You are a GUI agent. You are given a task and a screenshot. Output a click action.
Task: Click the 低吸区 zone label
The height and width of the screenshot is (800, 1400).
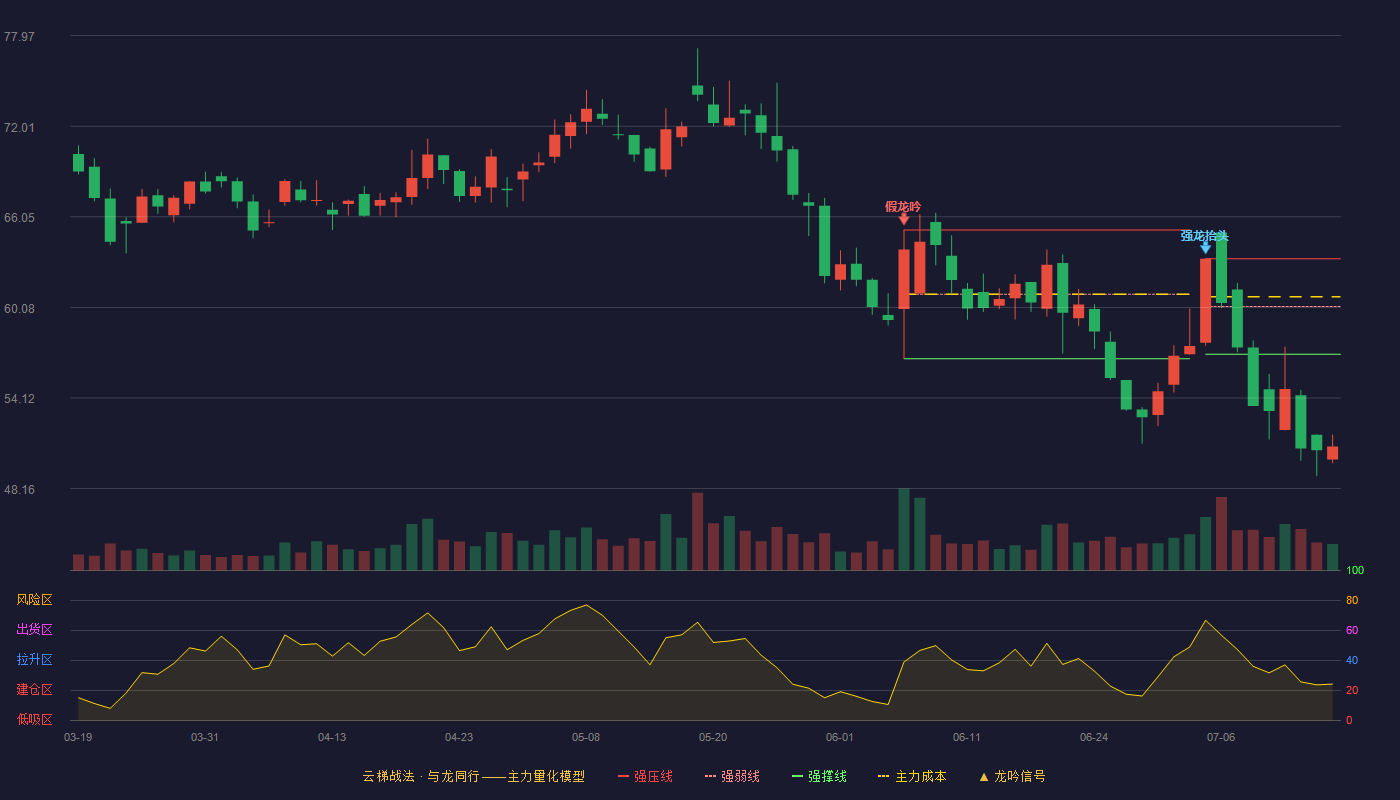(x=34, y=719)
